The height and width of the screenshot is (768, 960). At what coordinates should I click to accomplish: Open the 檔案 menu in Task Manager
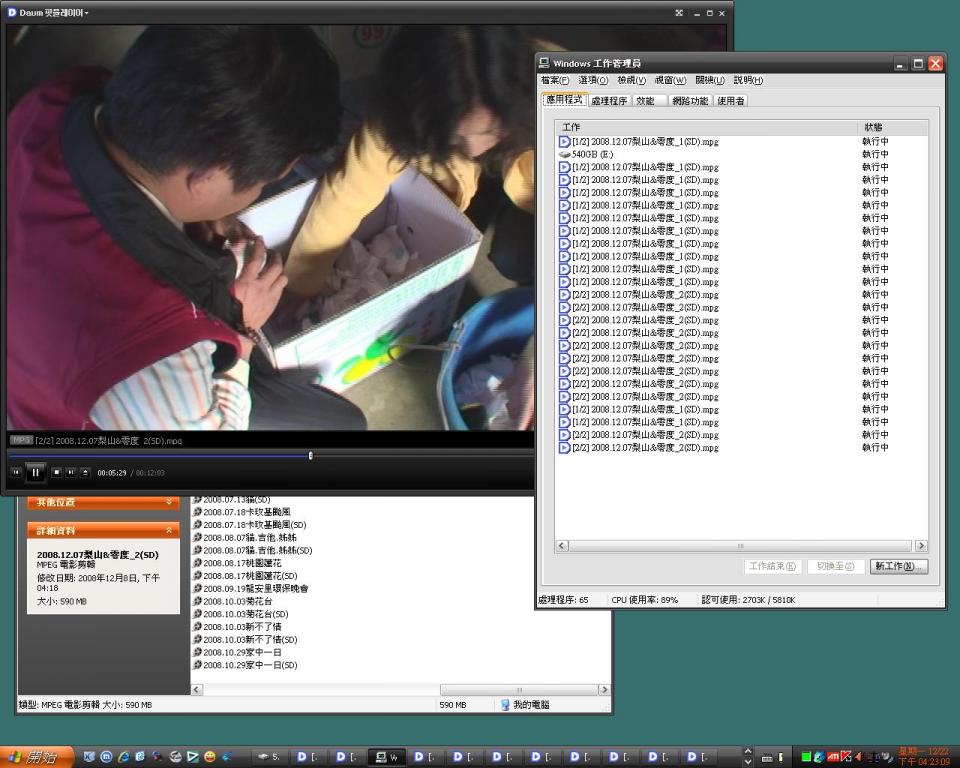pos(554,80)
